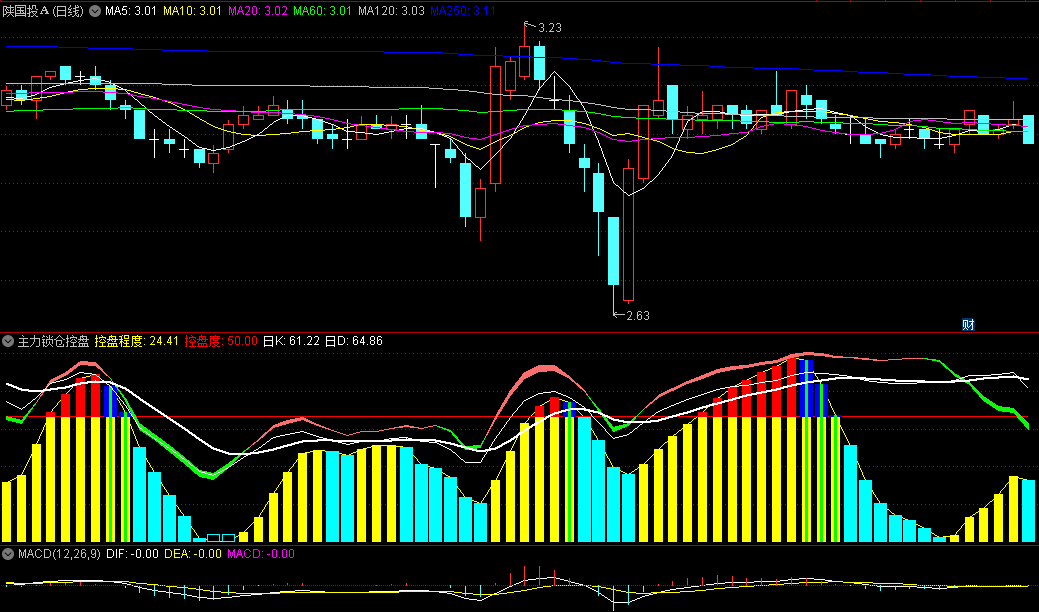The image size is (1039, 612).
Task: Open the MACD indicator dropdown arrow
Action: point(8,554)
